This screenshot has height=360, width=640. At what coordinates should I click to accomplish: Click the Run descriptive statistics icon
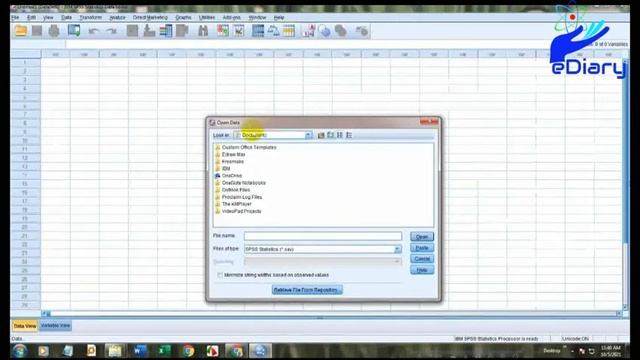tap(182, 31)
